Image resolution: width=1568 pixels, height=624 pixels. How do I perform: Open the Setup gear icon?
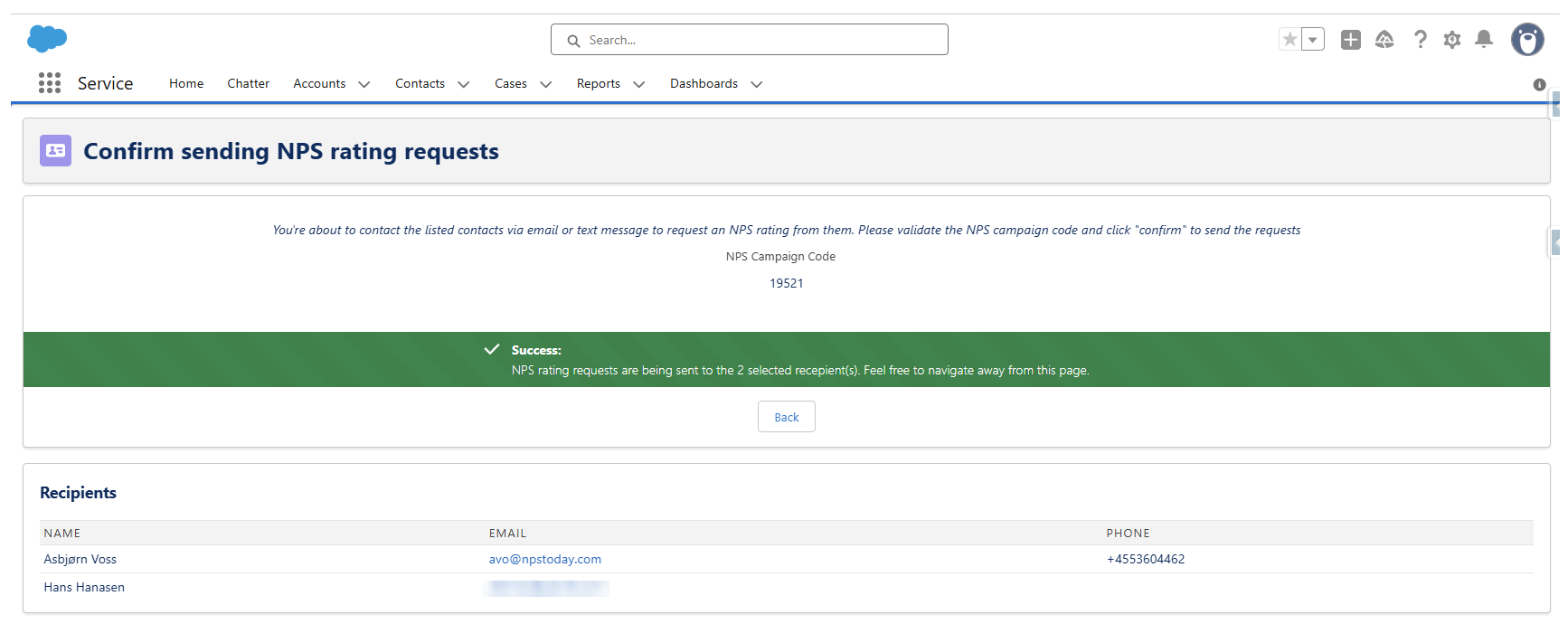click(1452, 40)
